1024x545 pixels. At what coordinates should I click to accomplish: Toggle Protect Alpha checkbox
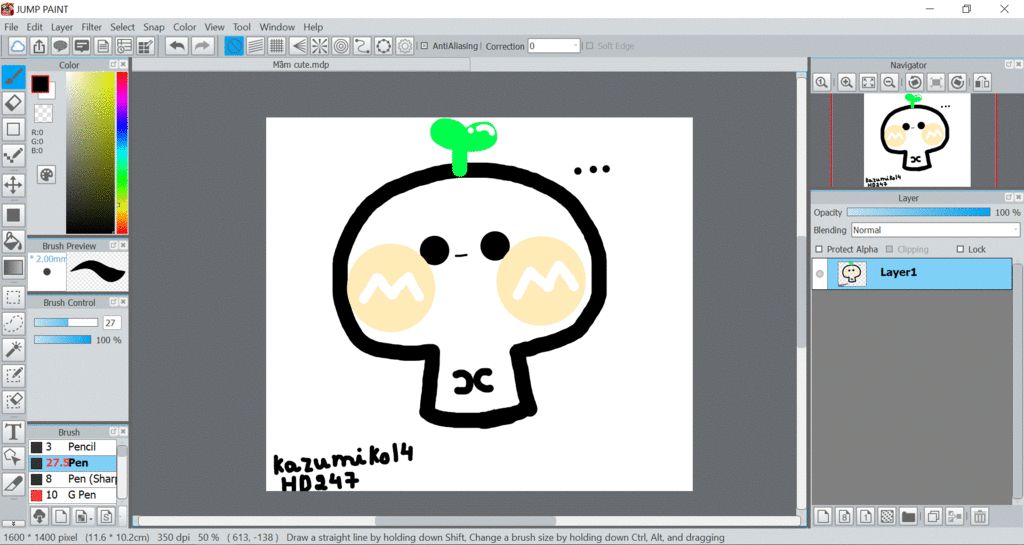819,249
